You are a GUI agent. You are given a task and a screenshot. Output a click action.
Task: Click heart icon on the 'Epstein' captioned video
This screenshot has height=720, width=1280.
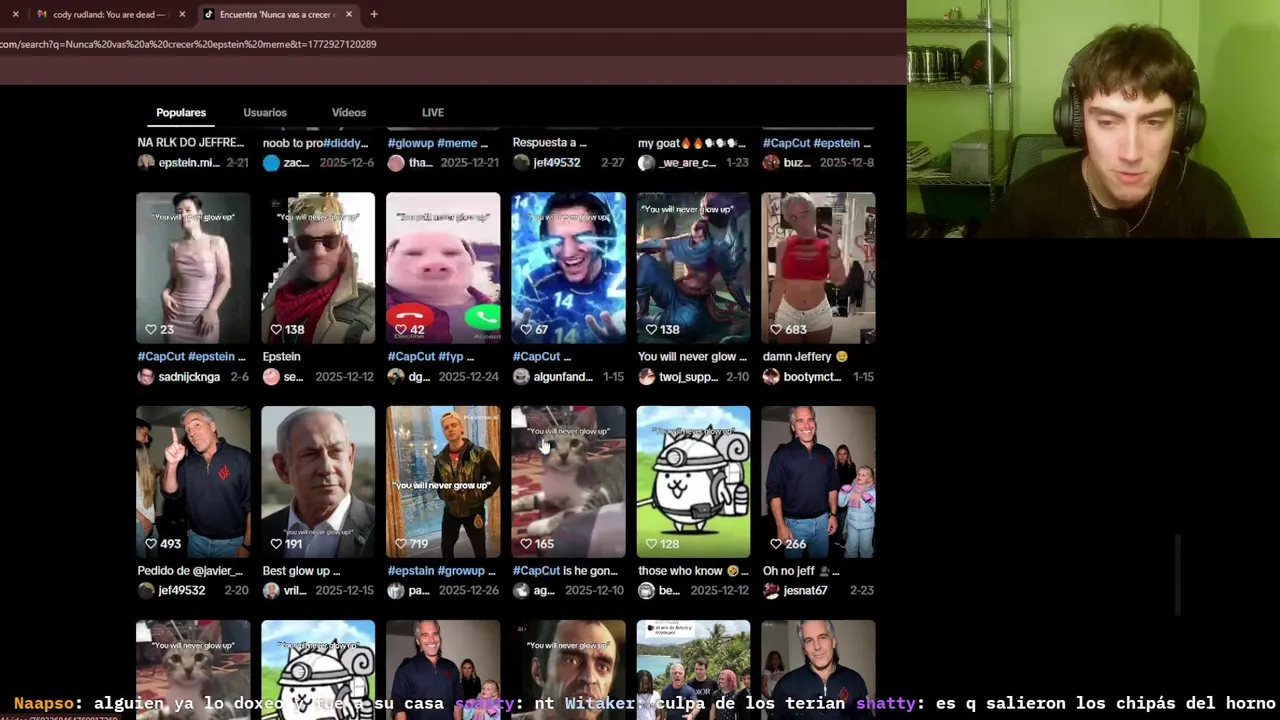pyautogui.click(x=276, y=329)
